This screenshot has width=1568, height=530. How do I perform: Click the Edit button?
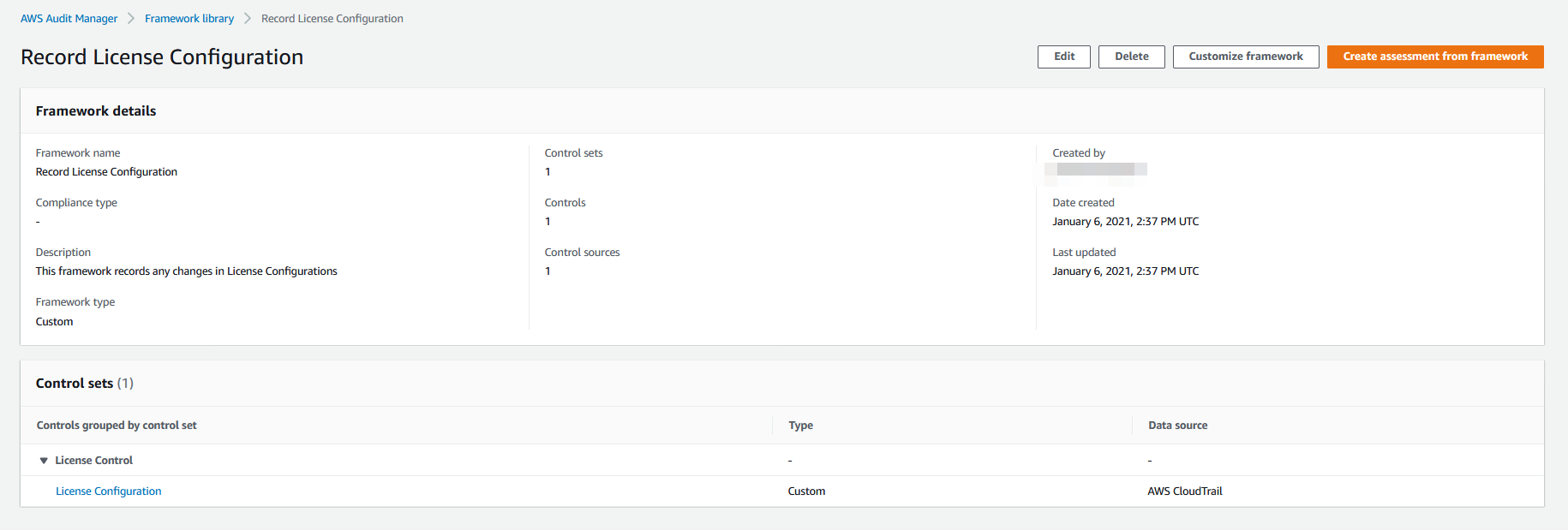tap(1064, 57)
